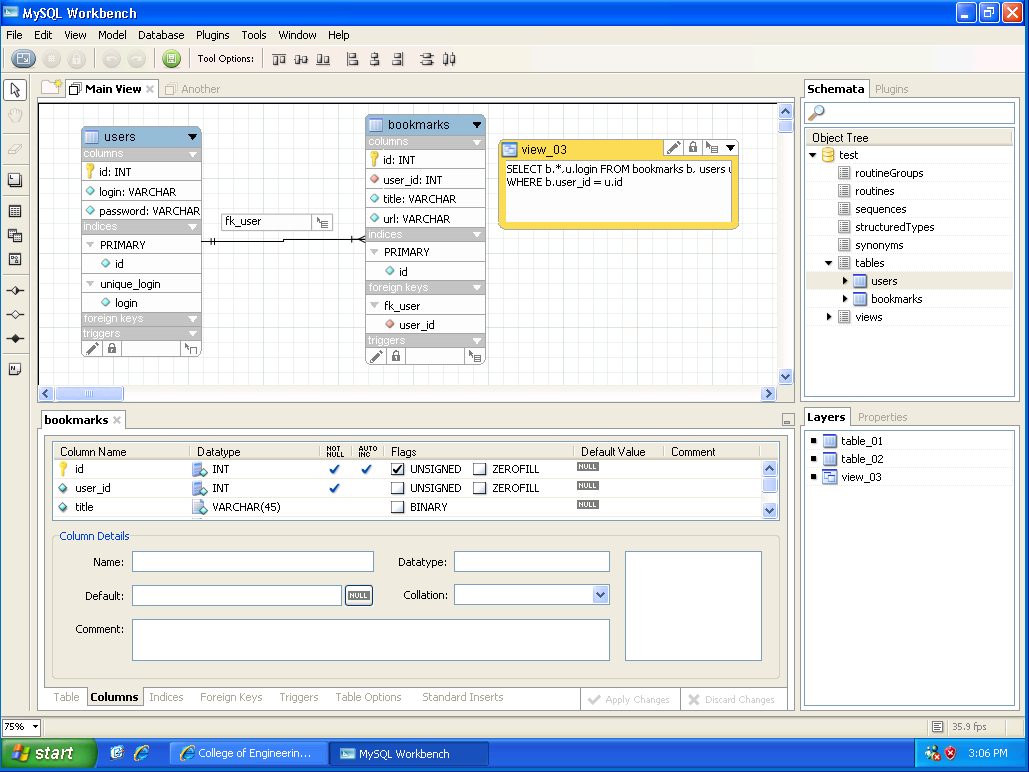Viewport: 1029px width, 772px height.
Task: Expand the bookmarks node in Object Tree
Action: coord(845,299)
